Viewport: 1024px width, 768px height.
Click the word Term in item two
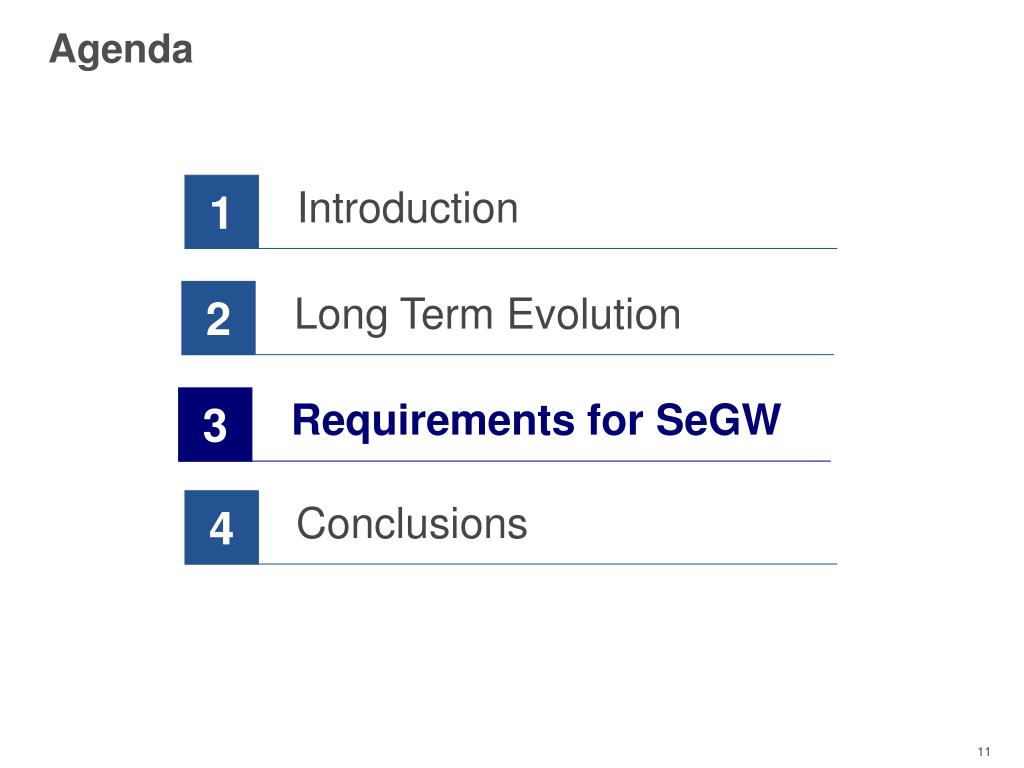[447, 314]
